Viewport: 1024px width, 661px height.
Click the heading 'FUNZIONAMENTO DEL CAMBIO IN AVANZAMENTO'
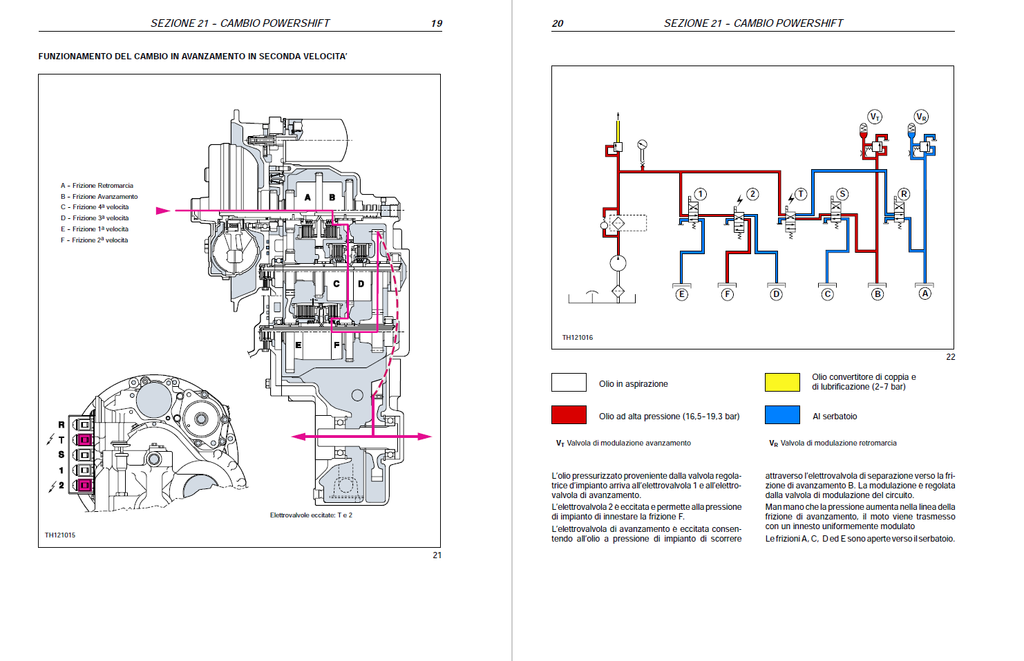click(193, 57)
